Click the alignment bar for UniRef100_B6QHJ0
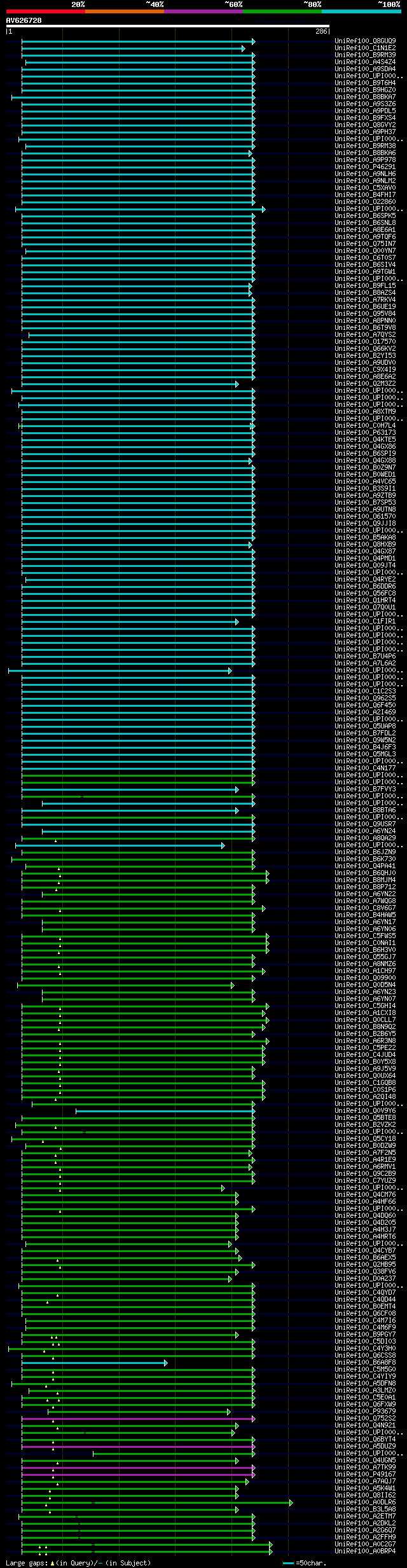 click(145, 873)
